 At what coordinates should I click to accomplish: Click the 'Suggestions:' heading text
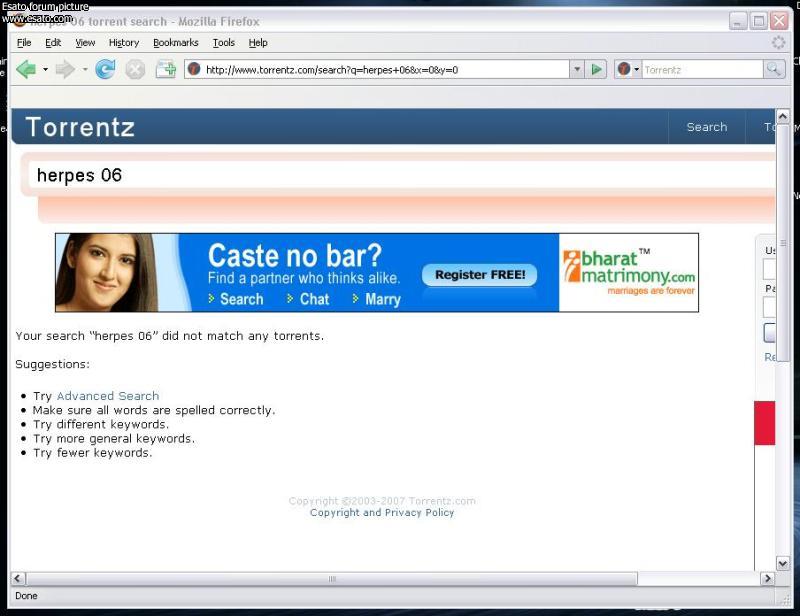point(53,364)
